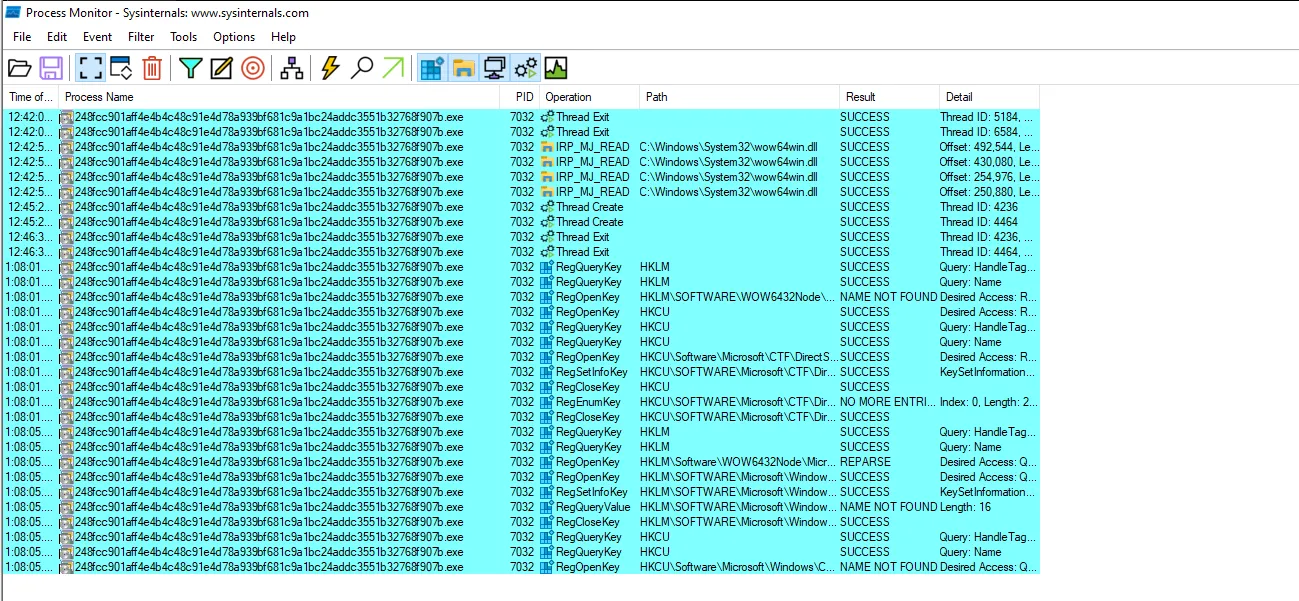Screen dimensions: 1299x601
Task: Open the Edit menu
Action: tap(57, 37)
